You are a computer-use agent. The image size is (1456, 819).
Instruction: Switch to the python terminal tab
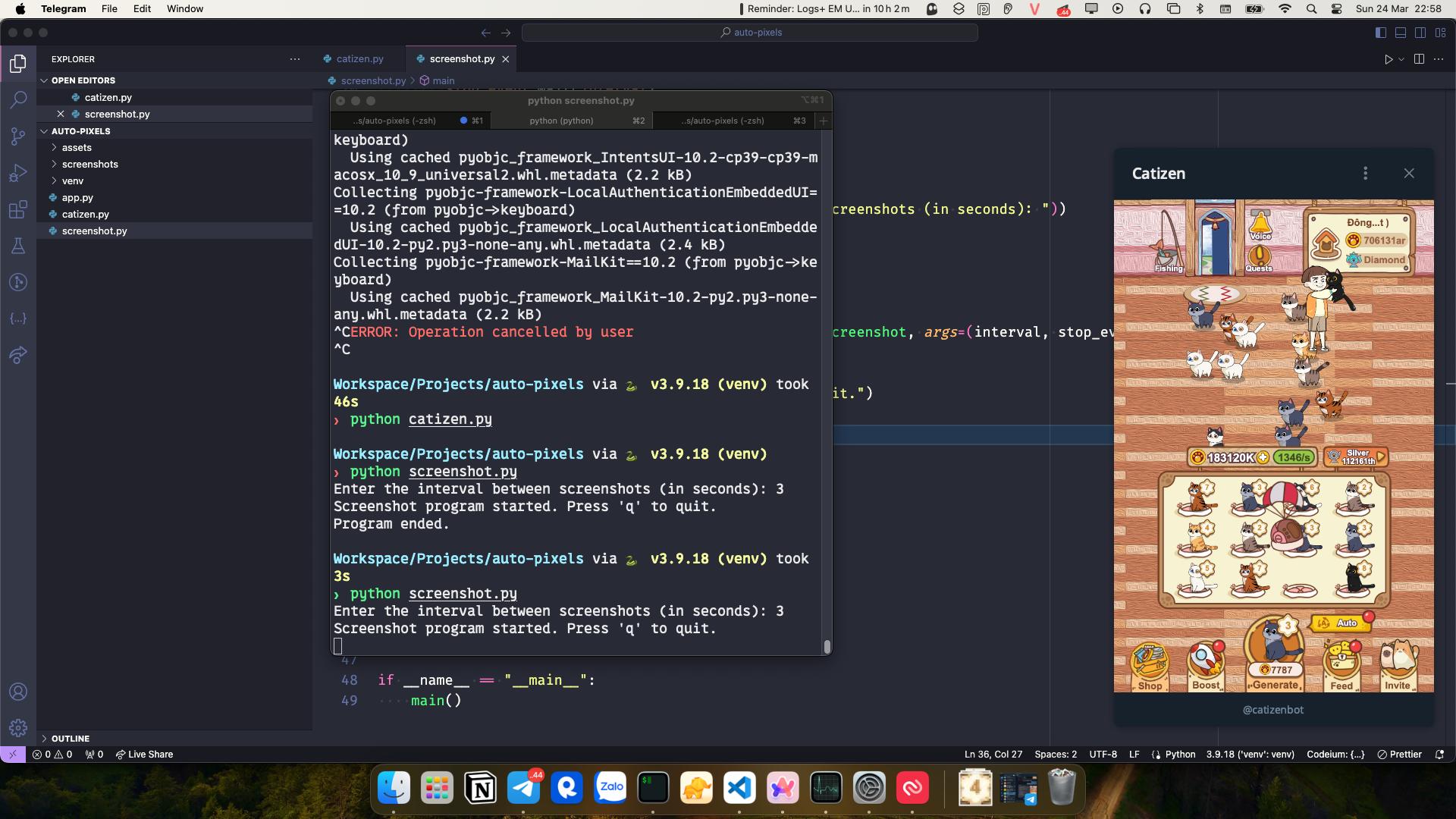pyautogui.click(x=573, y=121)
